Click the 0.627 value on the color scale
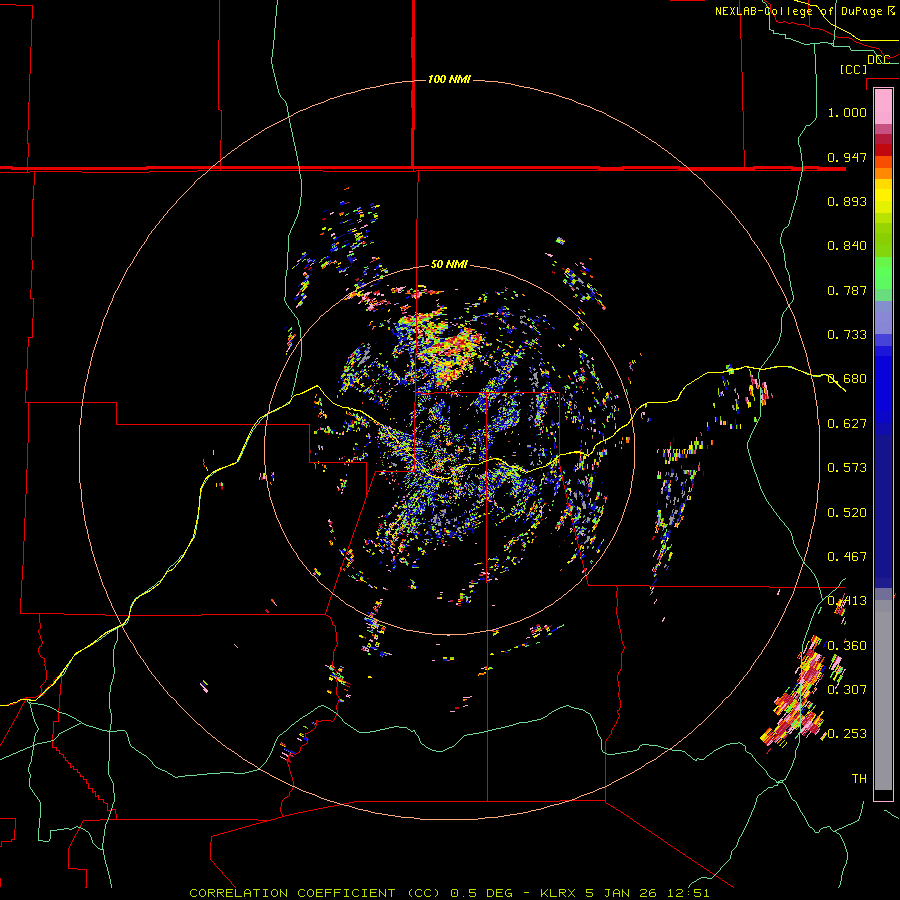This screenshot has height=900, width=900. click(x=847, y=424)
